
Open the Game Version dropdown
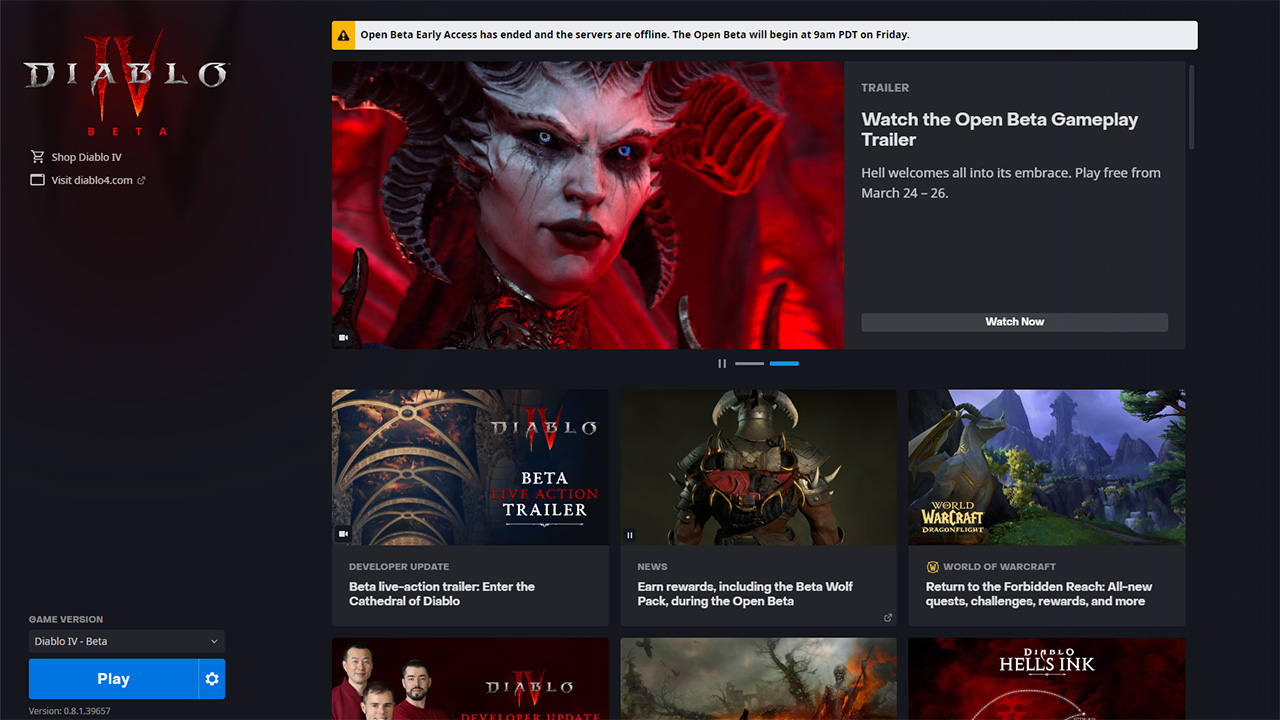pyautogui.click(x=127, y=641)
